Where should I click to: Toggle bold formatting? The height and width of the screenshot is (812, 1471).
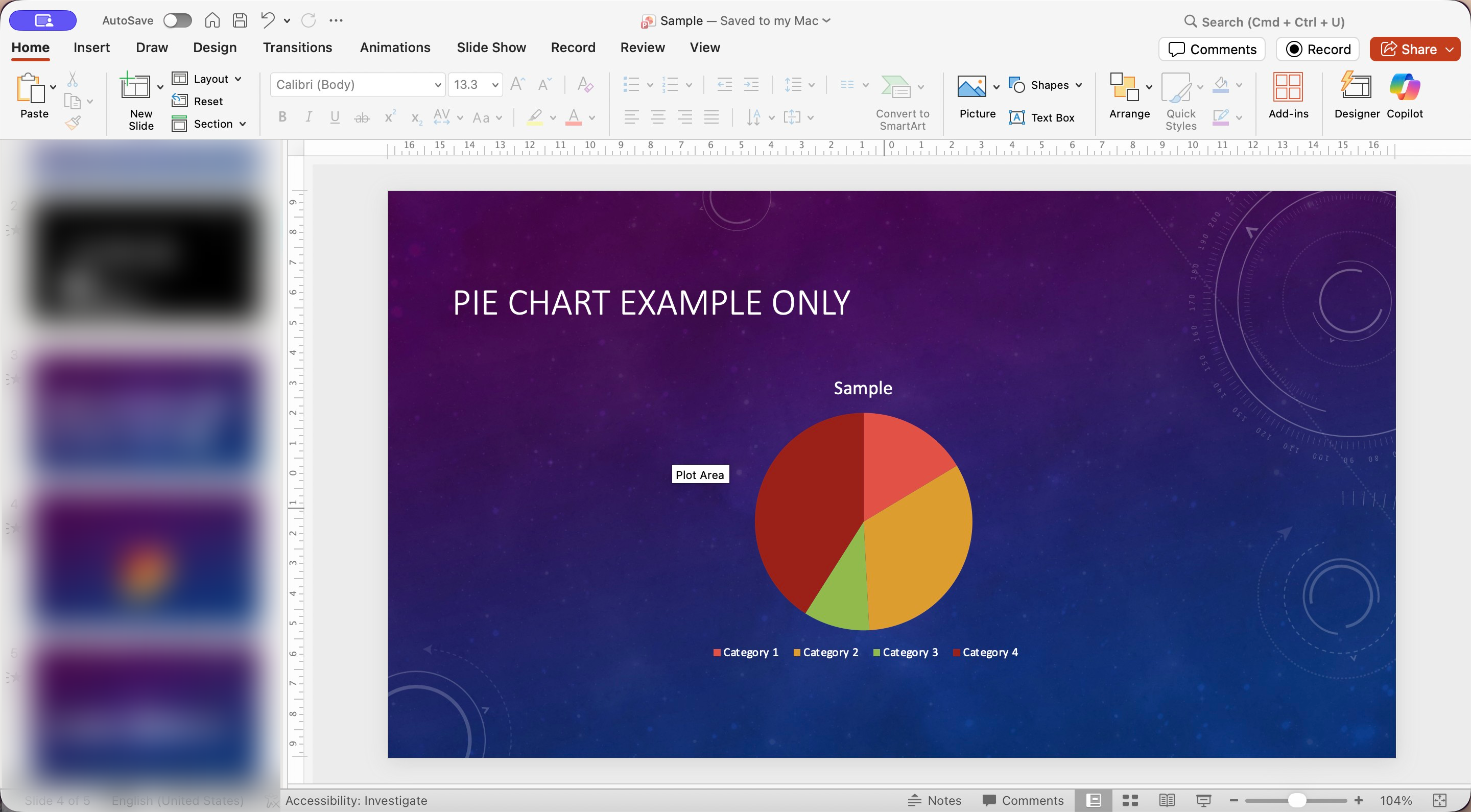pos(282,117)
